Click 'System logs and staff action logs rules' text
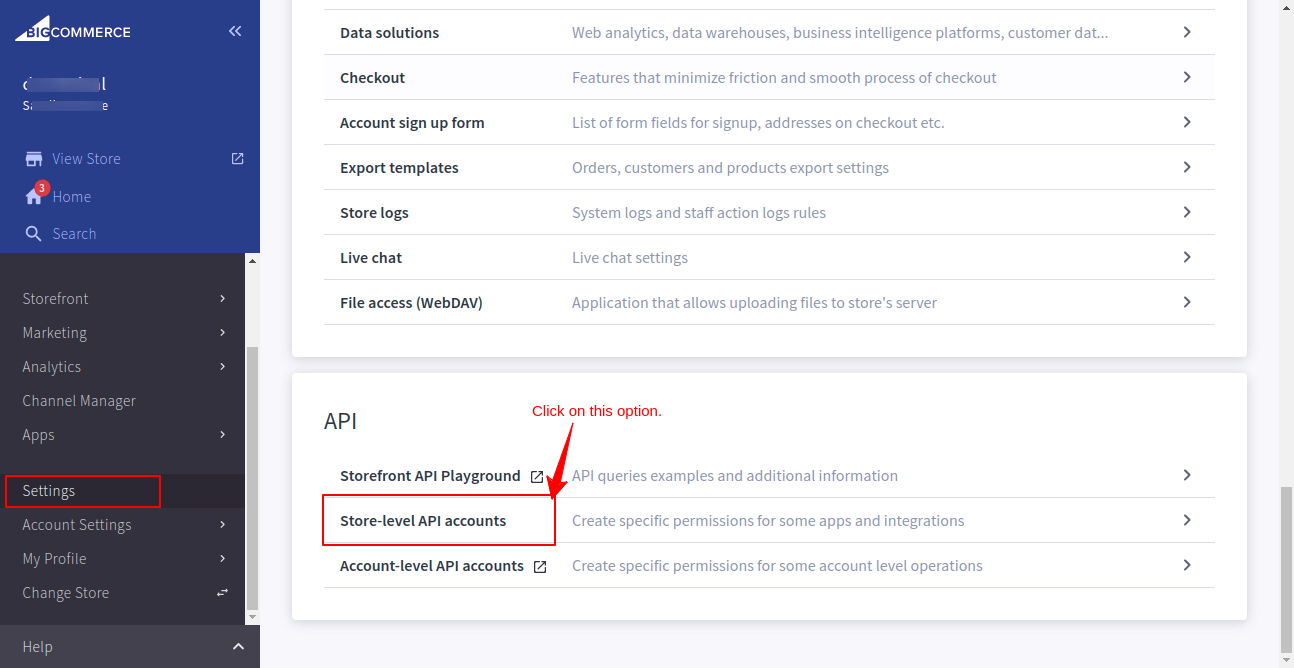Viewport: 1294px width, 668px height. point(699,213)
